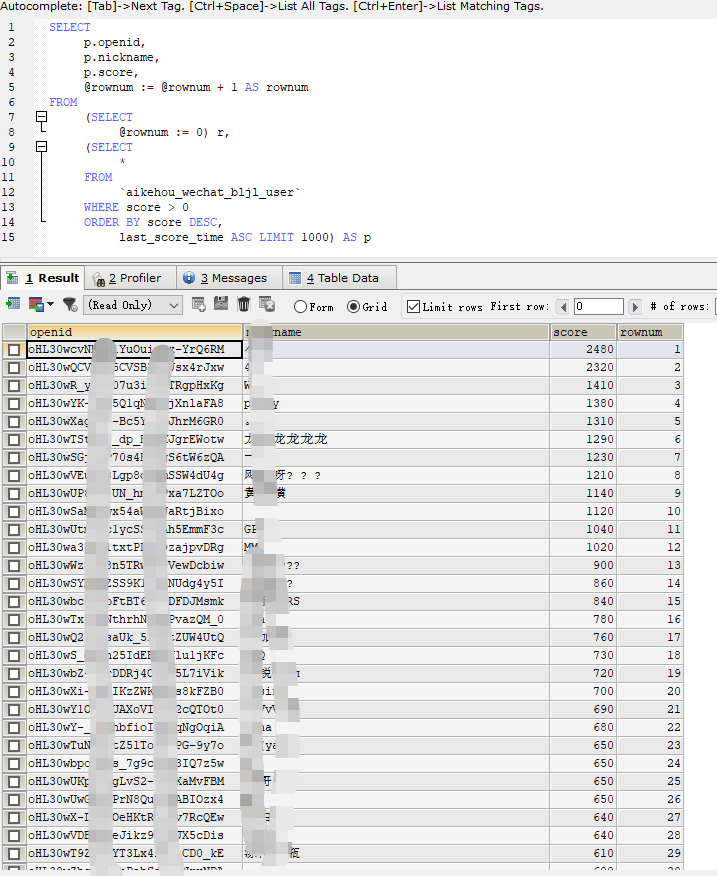Sort by the score column header
This screenshot has width=717, height=876.
tap(583, 332)
